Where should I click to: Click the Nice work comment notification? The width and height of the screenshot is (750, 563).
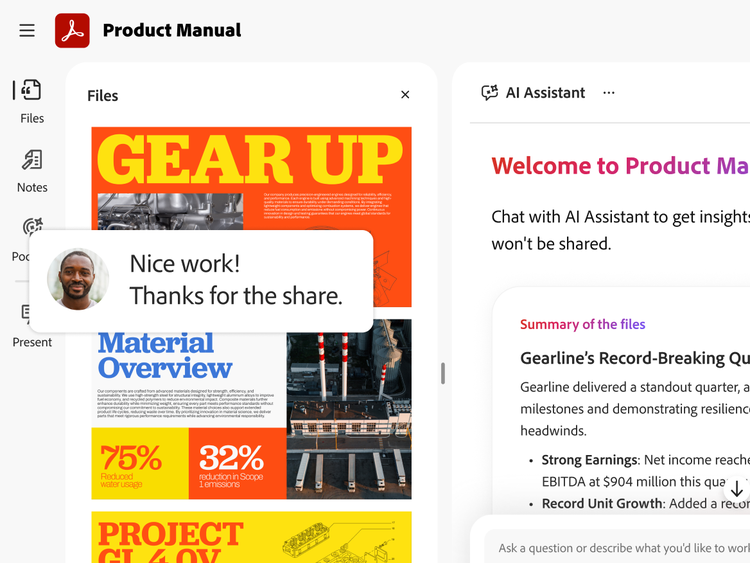click(201, 281)
